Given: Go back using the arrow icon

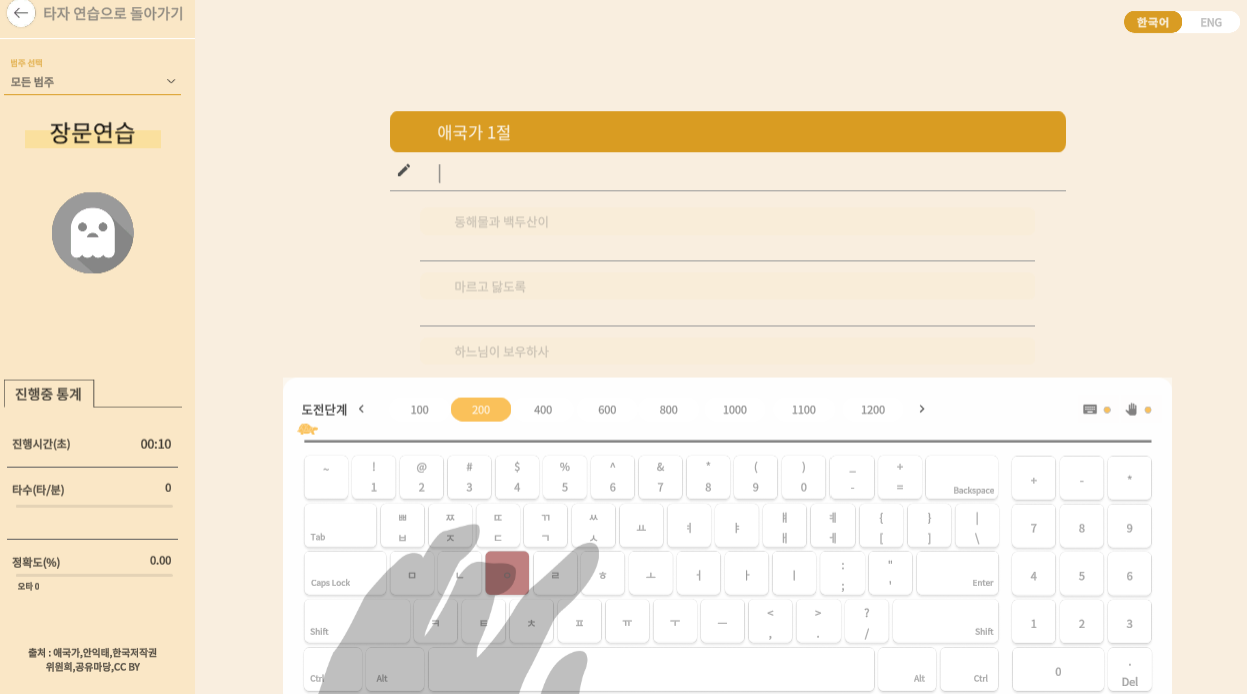Looking at the screenshot, I should coord(21,14).
